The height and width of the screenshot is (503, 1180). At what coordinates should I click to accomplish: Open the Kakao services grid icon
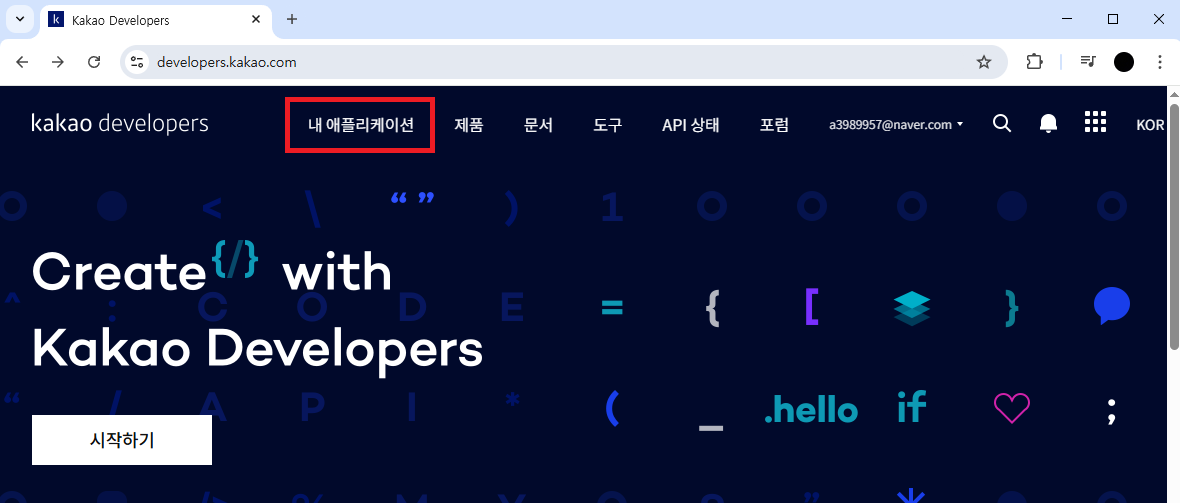(x=1095, y=123)
